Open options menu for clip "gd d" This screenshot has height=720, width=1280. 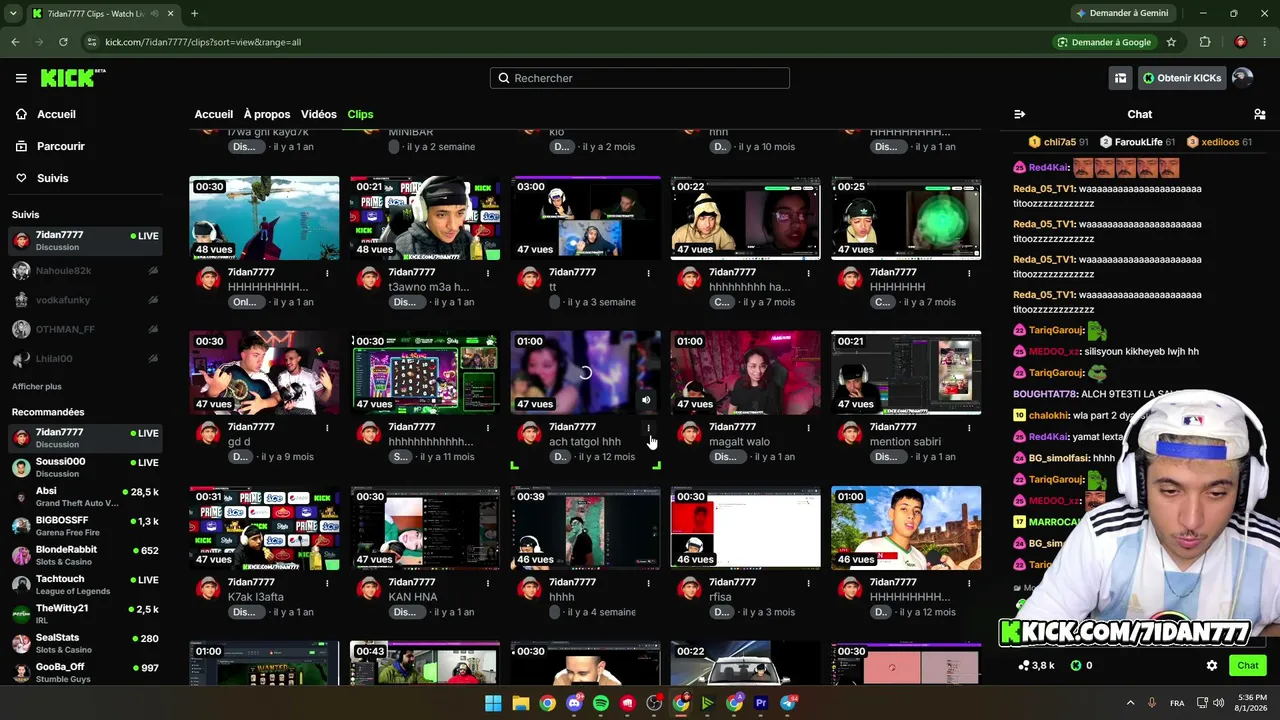pyautogui.click(x=327, y=427)
